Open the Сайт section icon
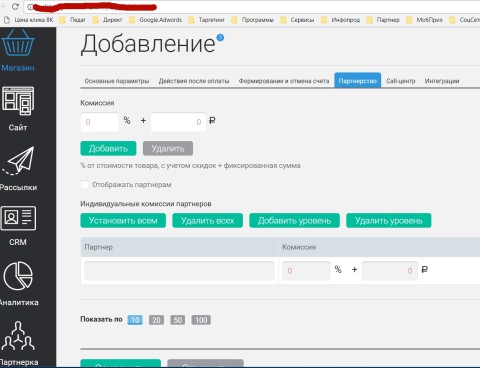Image resolution: width=480 pixels, height=368 pixels. (x=18, y=101)
